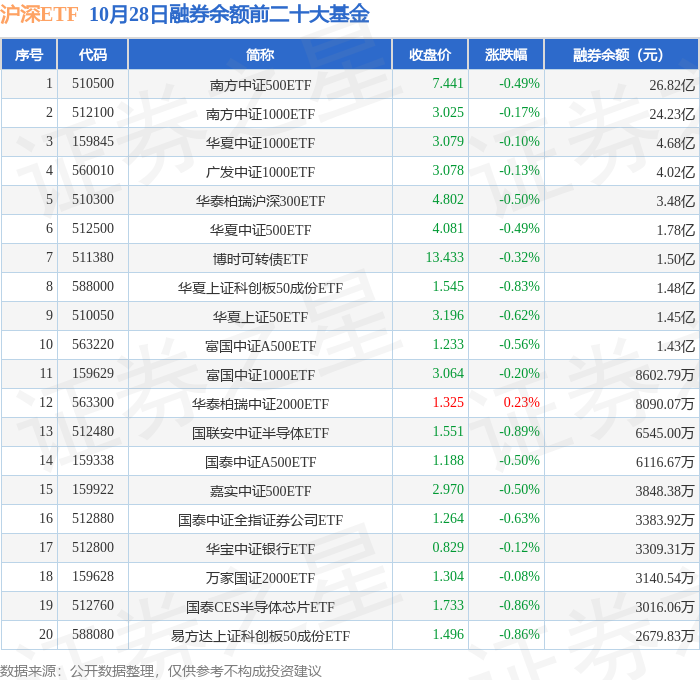Select the 华夏上证50ETF name cell
Viewport: 700px width, 680px height.
(260, 317)
